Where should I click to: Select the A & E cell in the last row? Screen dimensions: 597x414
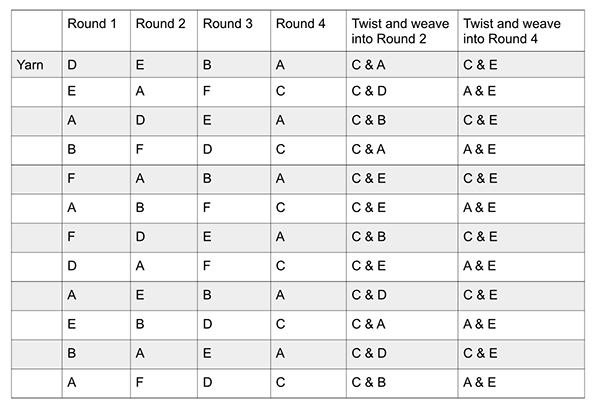[x=521, y=384]
